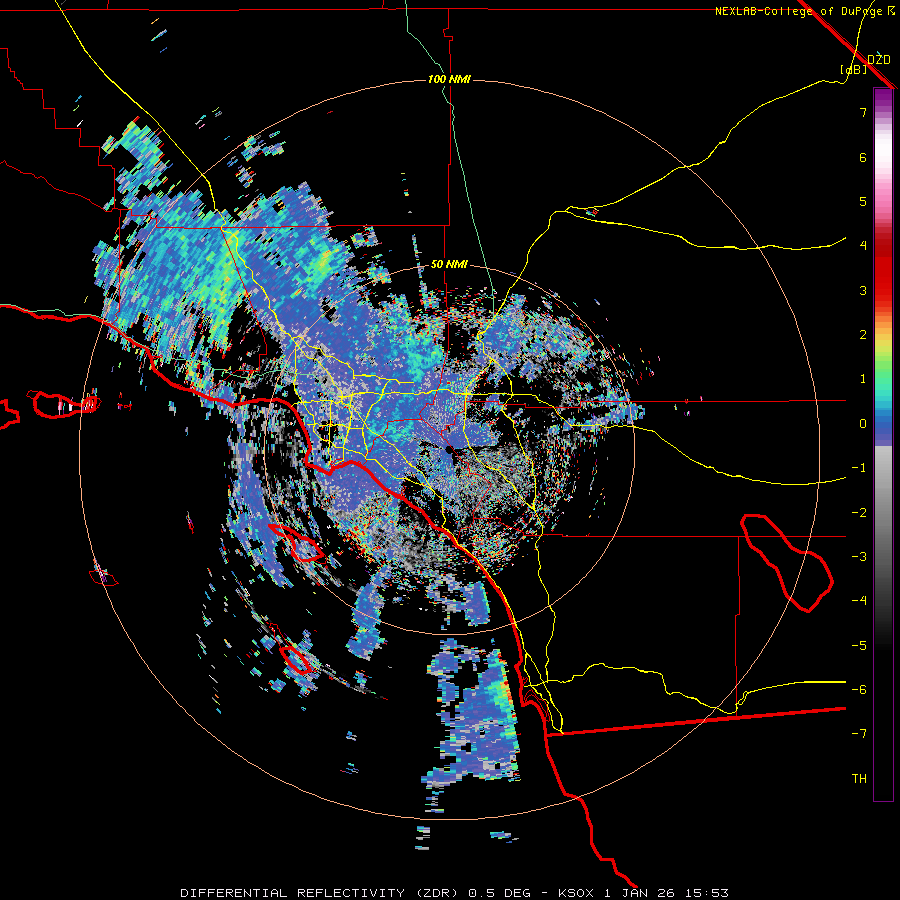Select the 6 dB scale value
The image size is (900, 900).
(x=863, y=157)
